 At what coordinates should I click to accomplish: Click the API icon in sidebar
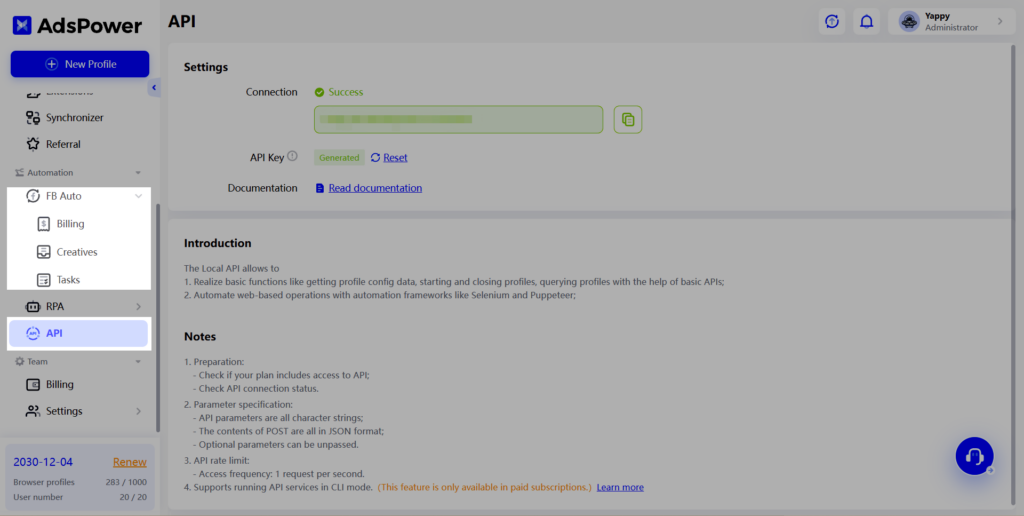point(33,333)
